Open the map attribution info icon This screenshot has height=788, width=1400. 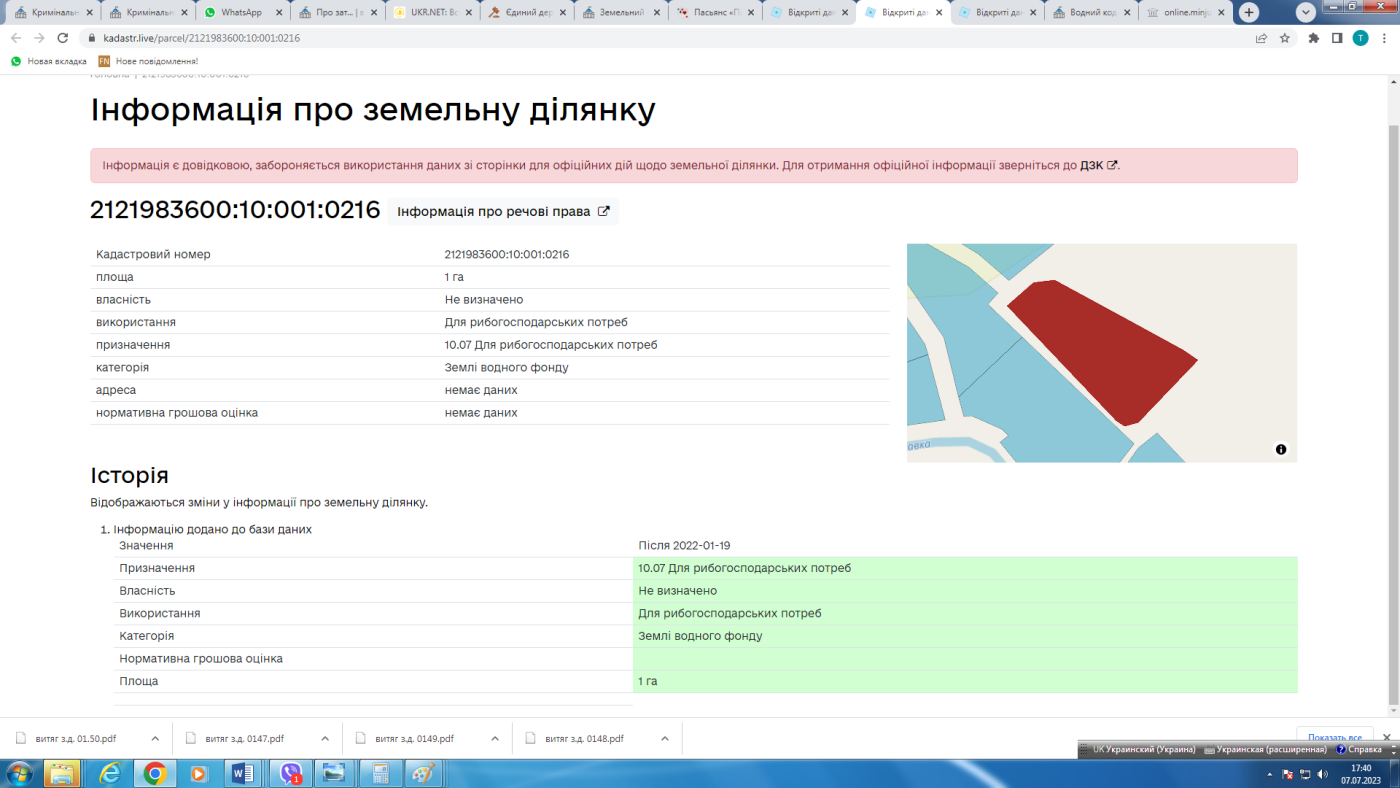[1281, 449]
